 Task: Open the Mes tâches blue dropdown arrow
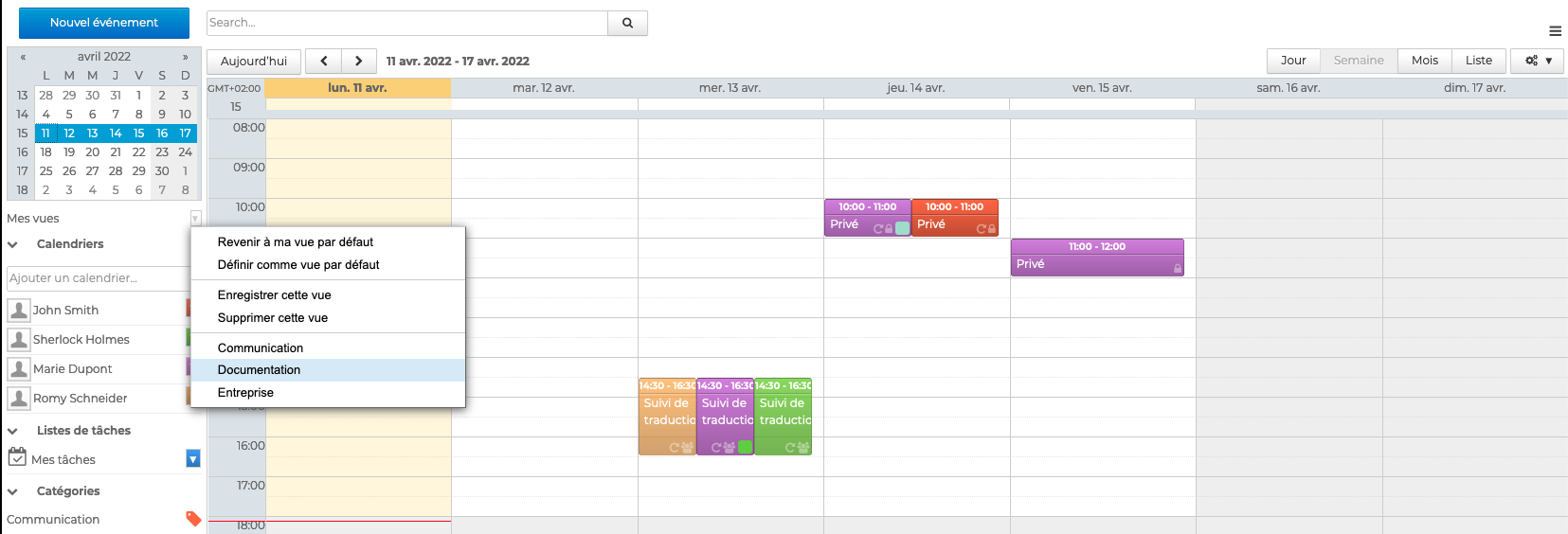193,459
